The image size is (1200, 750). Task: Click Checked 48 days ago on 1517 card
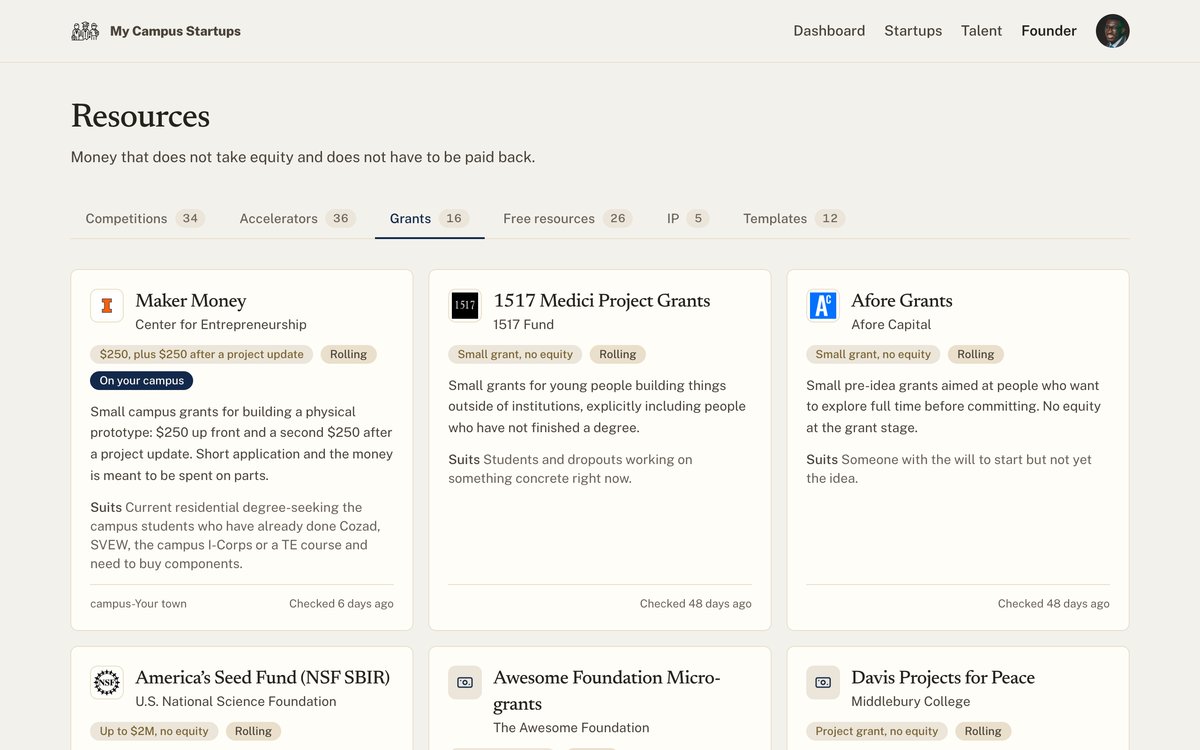pos(696,603)
